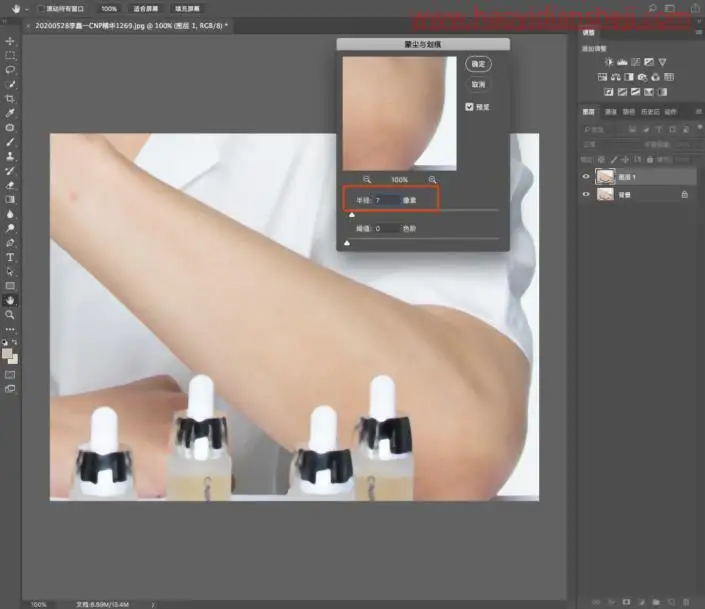Image resolution: width=705 pixels, height=609 pixels.
Task: Add a Black & White adjustment
Action: [629, 77]
